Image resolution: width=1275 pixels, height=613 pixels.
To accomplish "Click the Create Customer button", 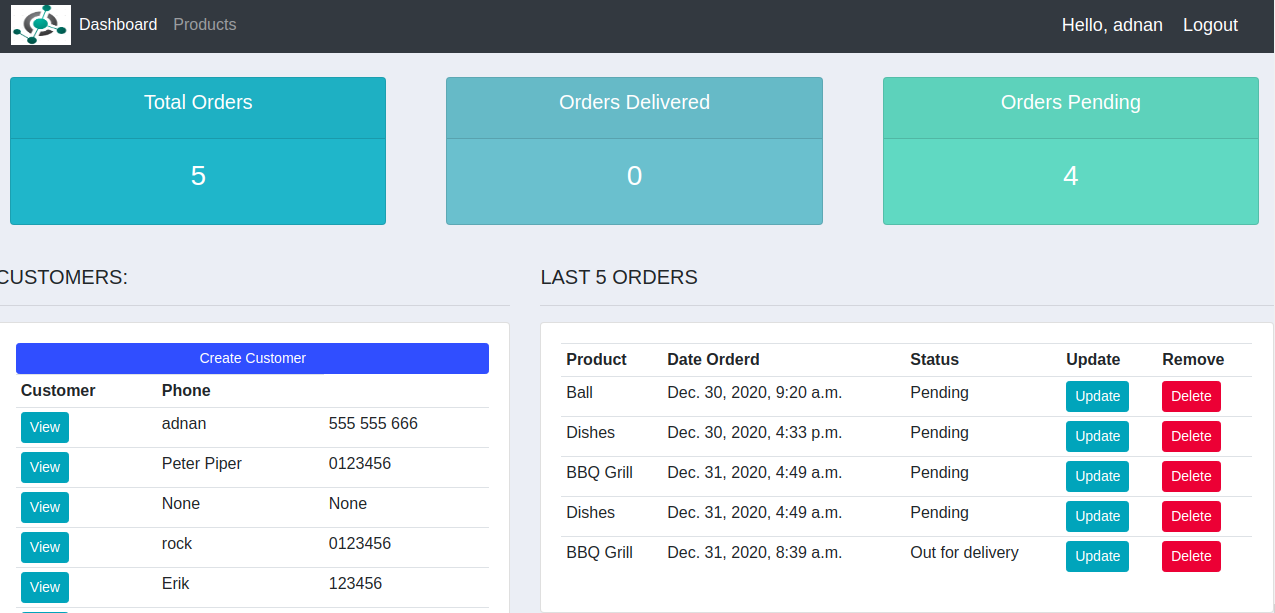I will tap(252, 358).
